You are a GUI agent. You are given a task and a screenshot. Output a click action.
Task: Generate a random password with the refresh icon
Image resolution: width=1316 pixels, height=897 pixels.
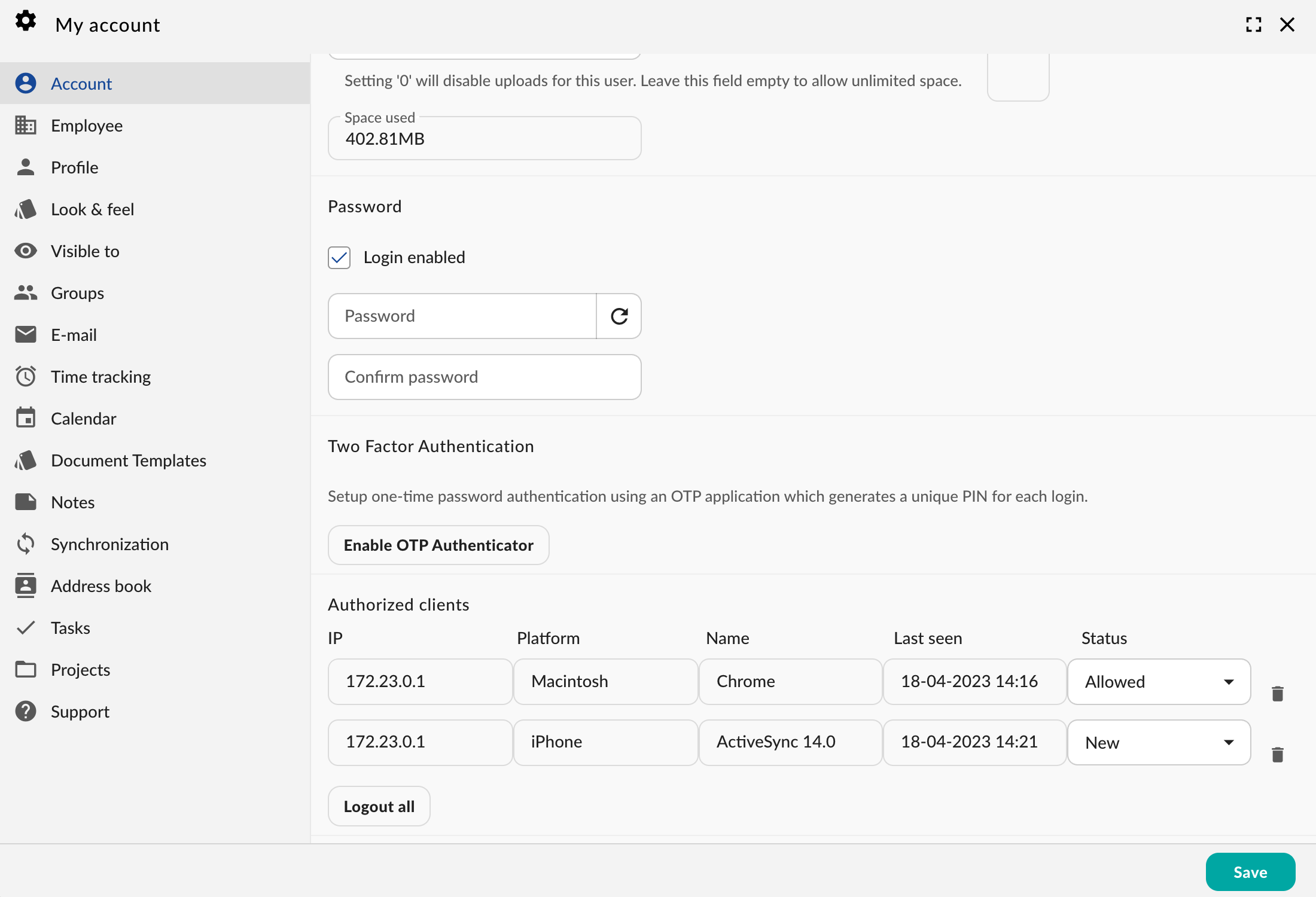(619, 316)
